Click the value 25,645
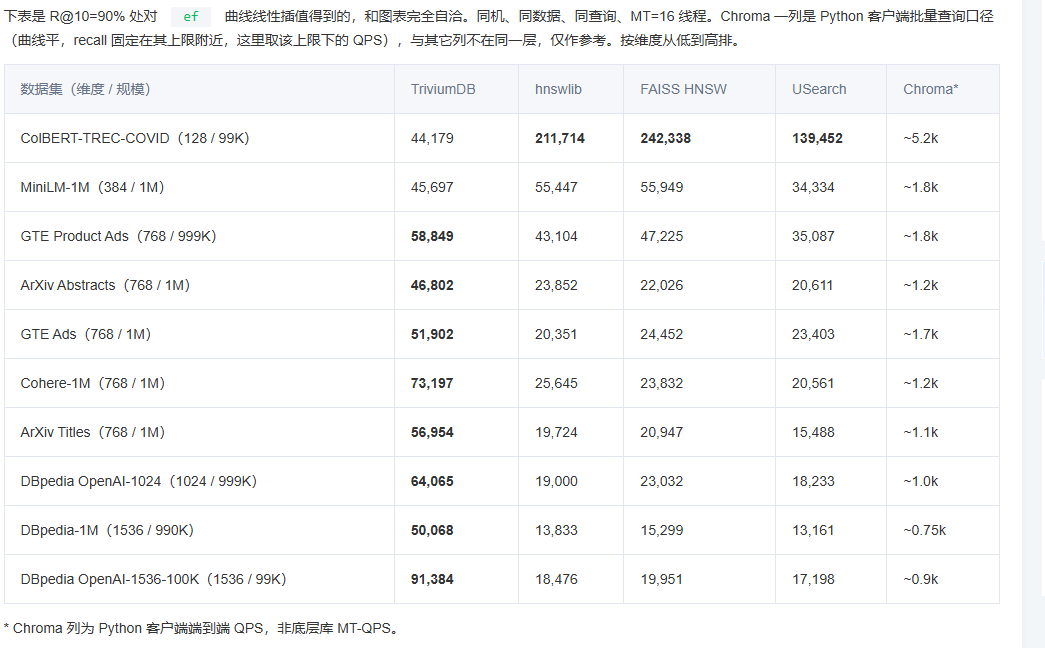The height and width of the screenshot is (648, 1045). [556, 383]
